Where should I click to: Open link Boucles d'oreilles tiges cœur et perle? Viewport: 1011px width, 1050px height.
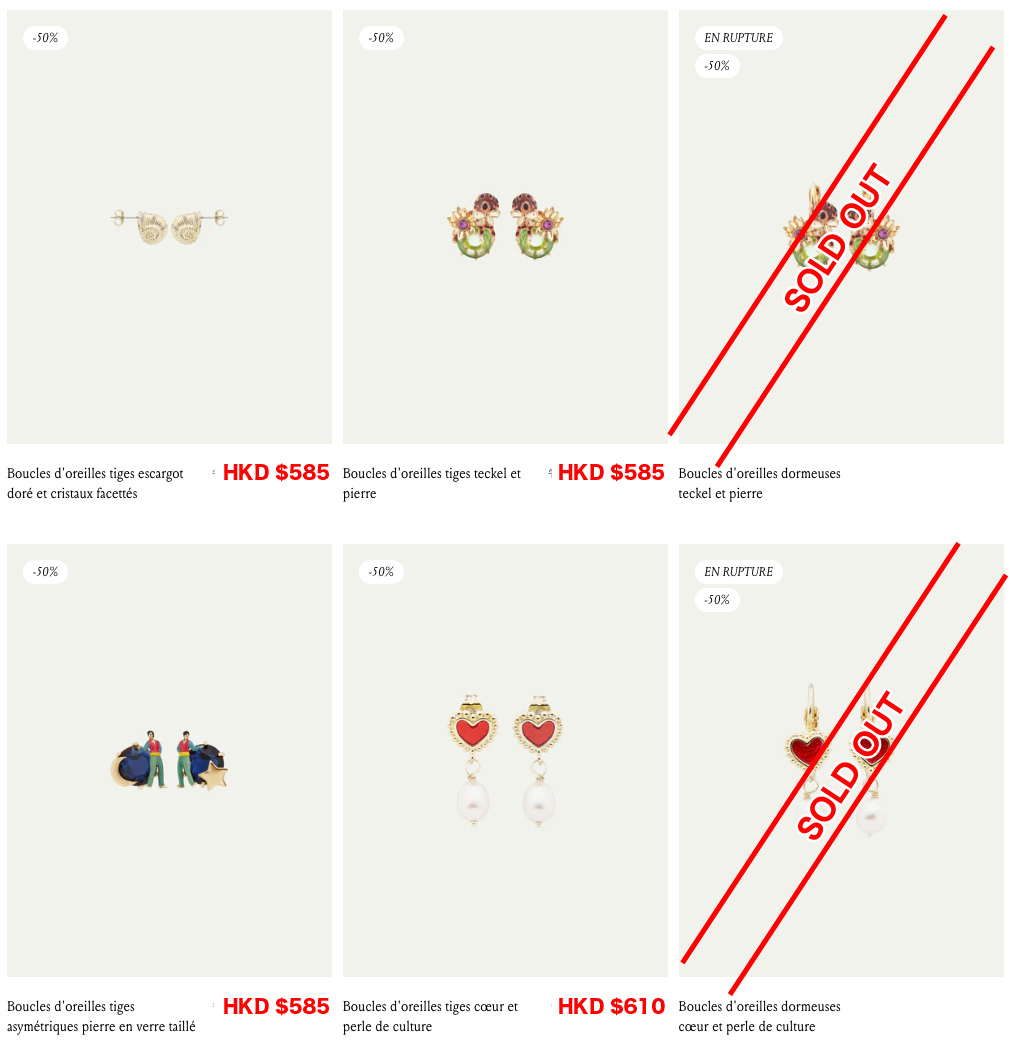pyautogui.click(x=431, y=1017)
